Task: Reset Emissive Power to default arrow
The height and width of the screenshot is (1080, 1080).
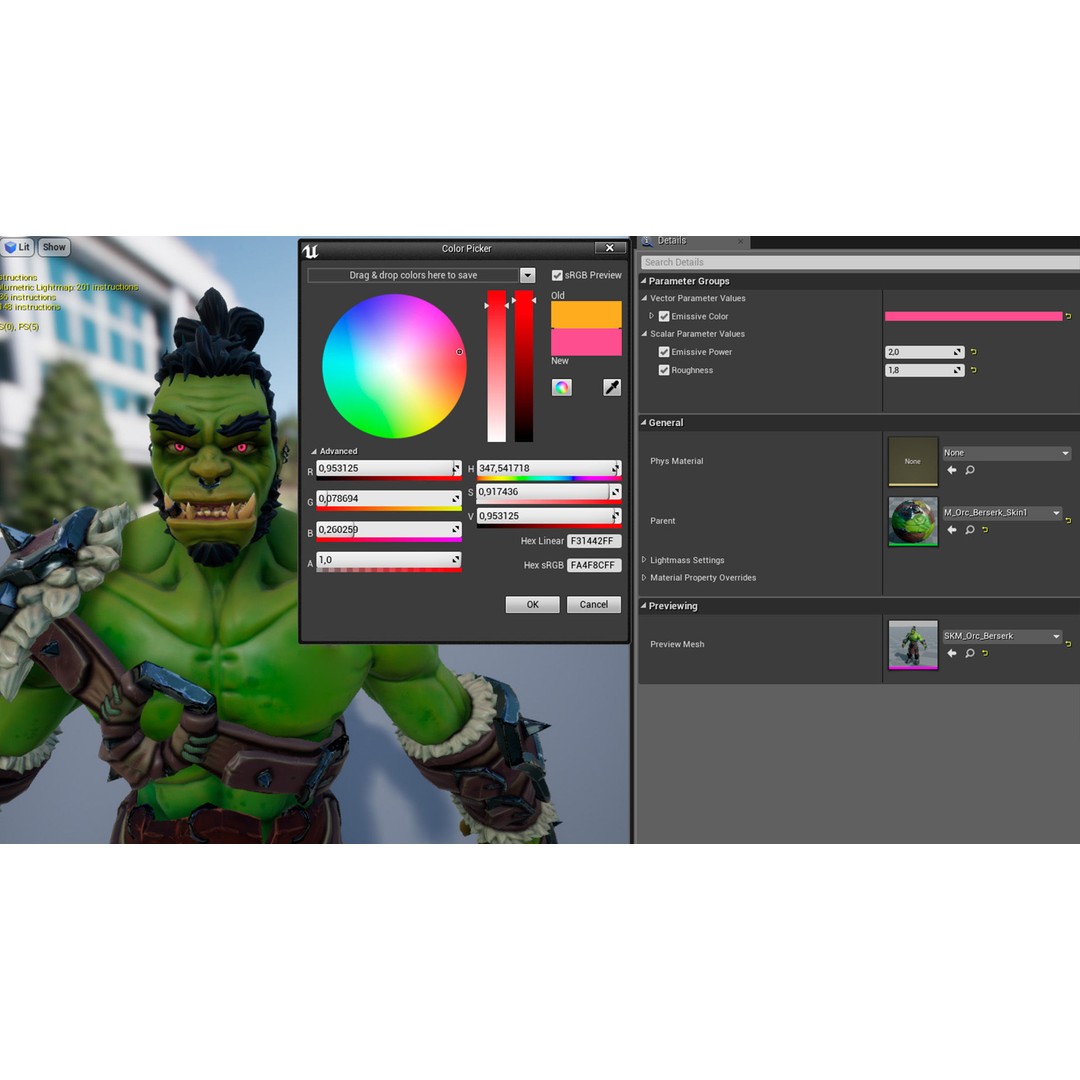Action: click(973, 352)
